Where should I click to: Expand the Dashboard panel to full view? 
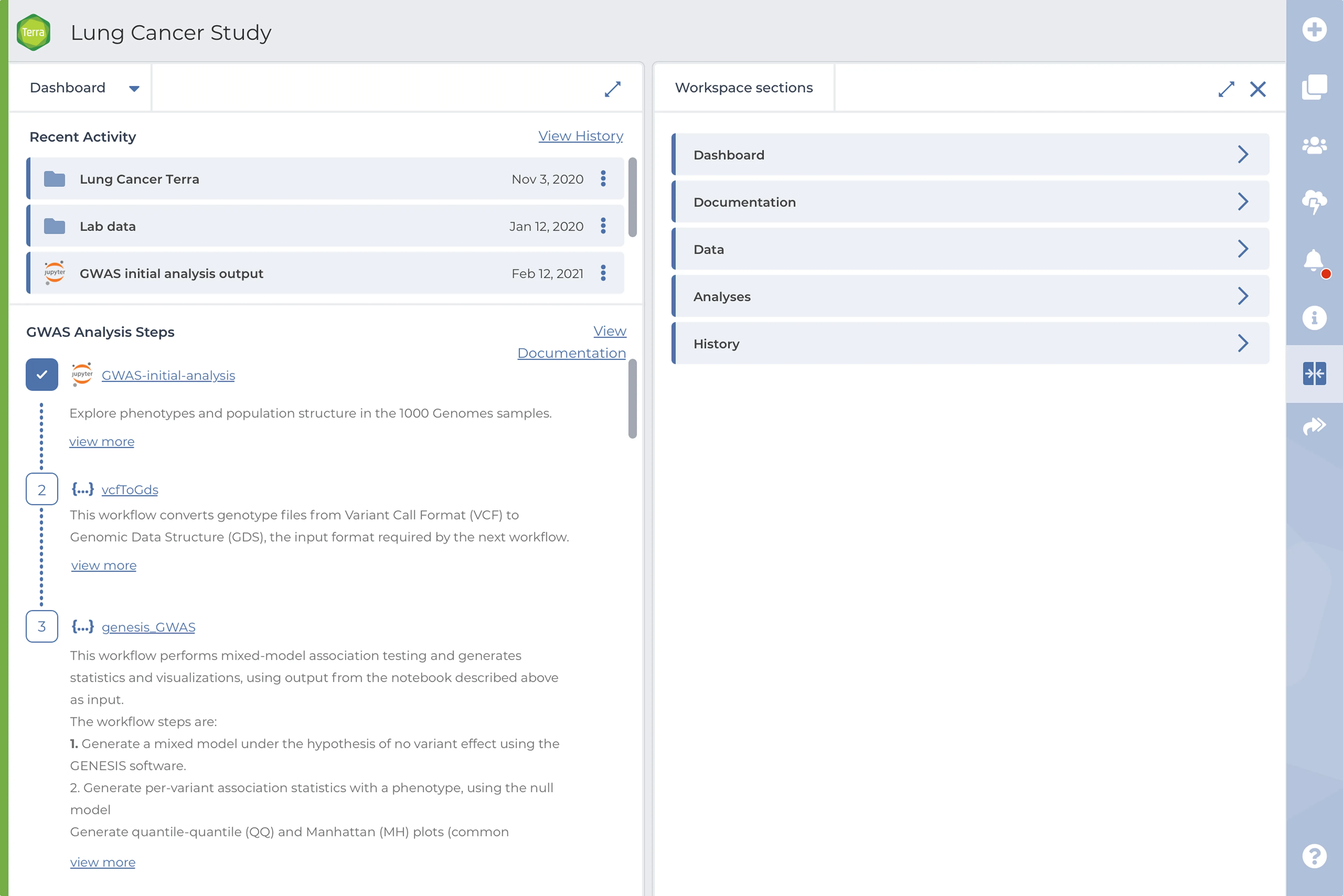613,89
